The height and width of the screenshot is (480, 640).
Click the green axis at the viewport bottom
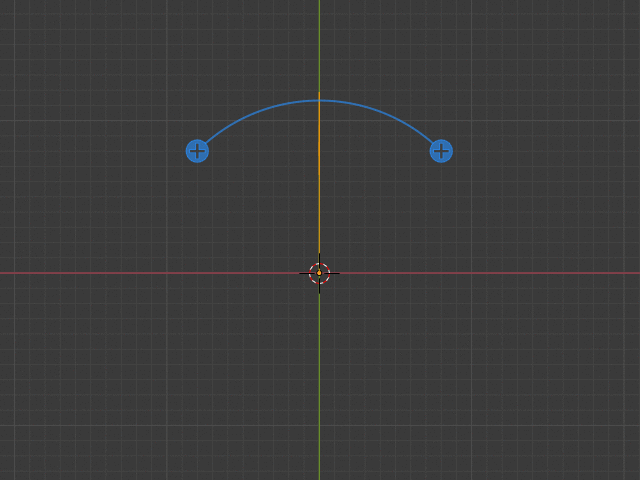click(319, 475)
